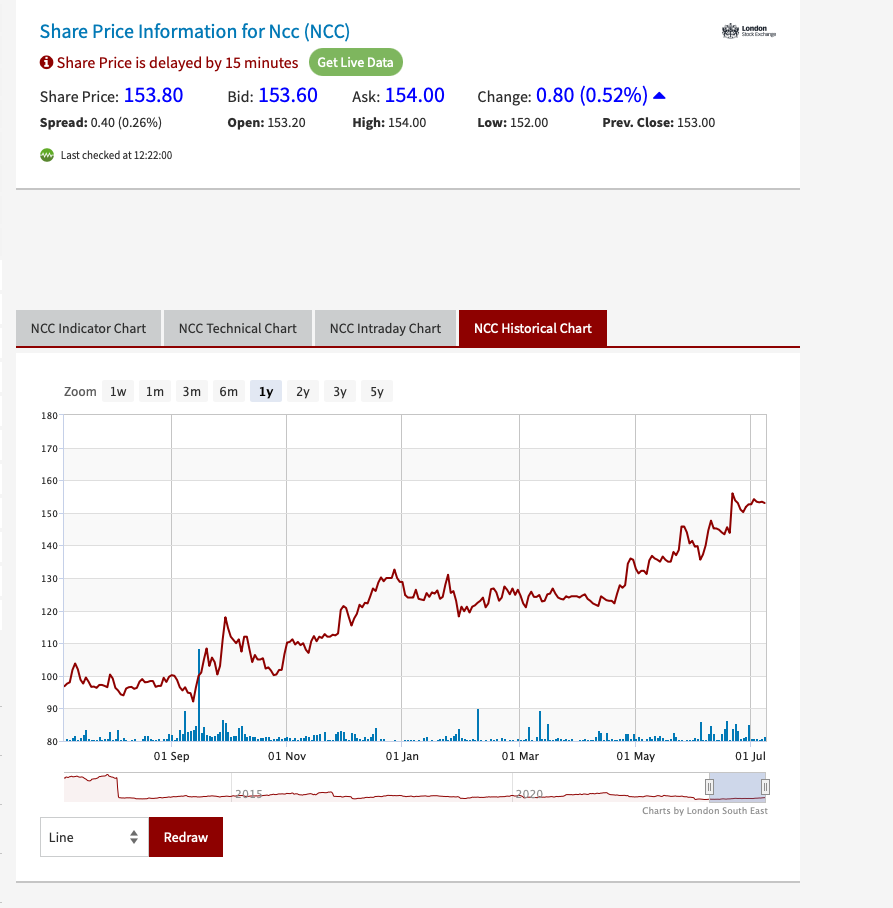This screenshot has height=908, width=893.
Task: Set chart zoom to 6m
Action: click(x=229, y=391)
